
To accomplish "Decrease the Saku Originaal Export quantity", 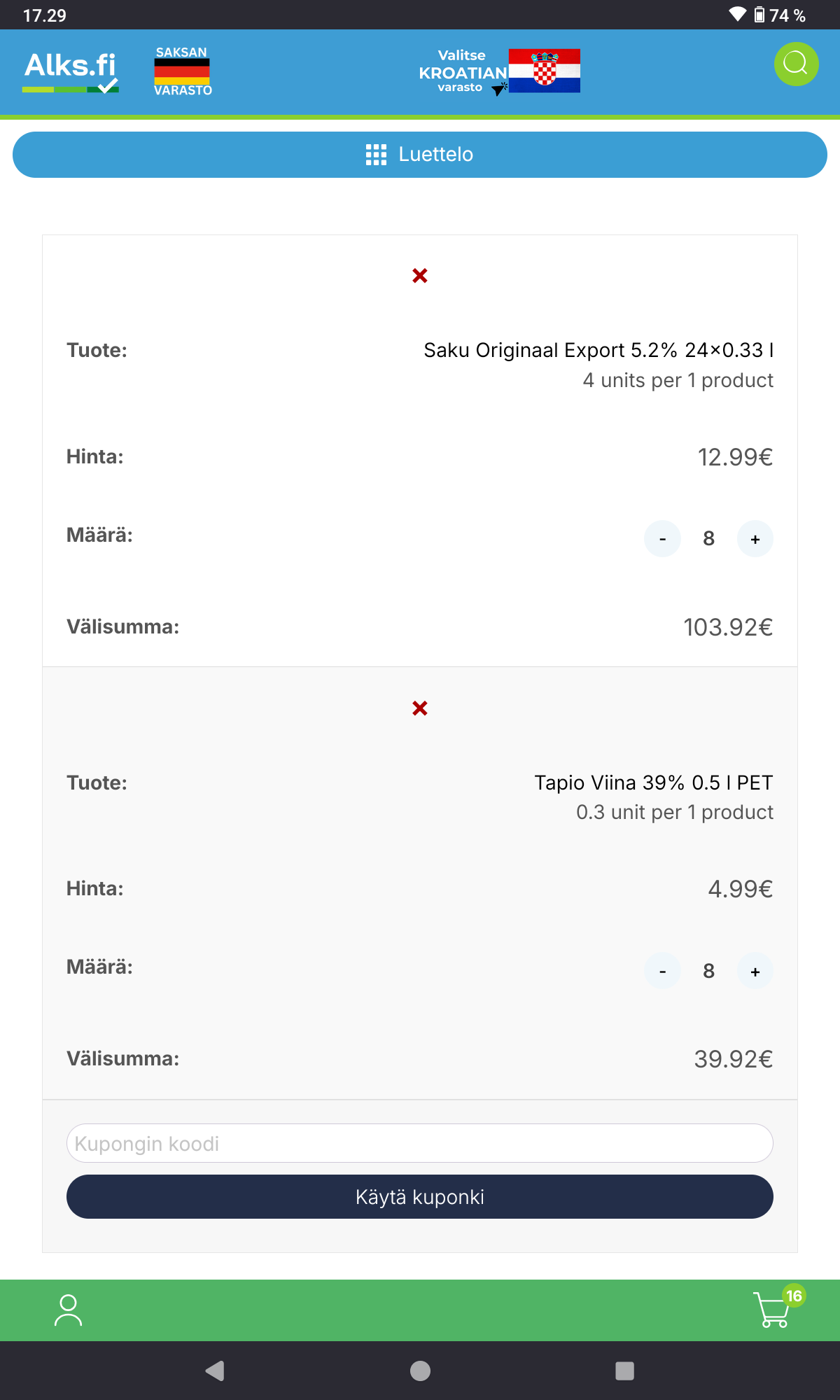I will (x=662, y=539).
